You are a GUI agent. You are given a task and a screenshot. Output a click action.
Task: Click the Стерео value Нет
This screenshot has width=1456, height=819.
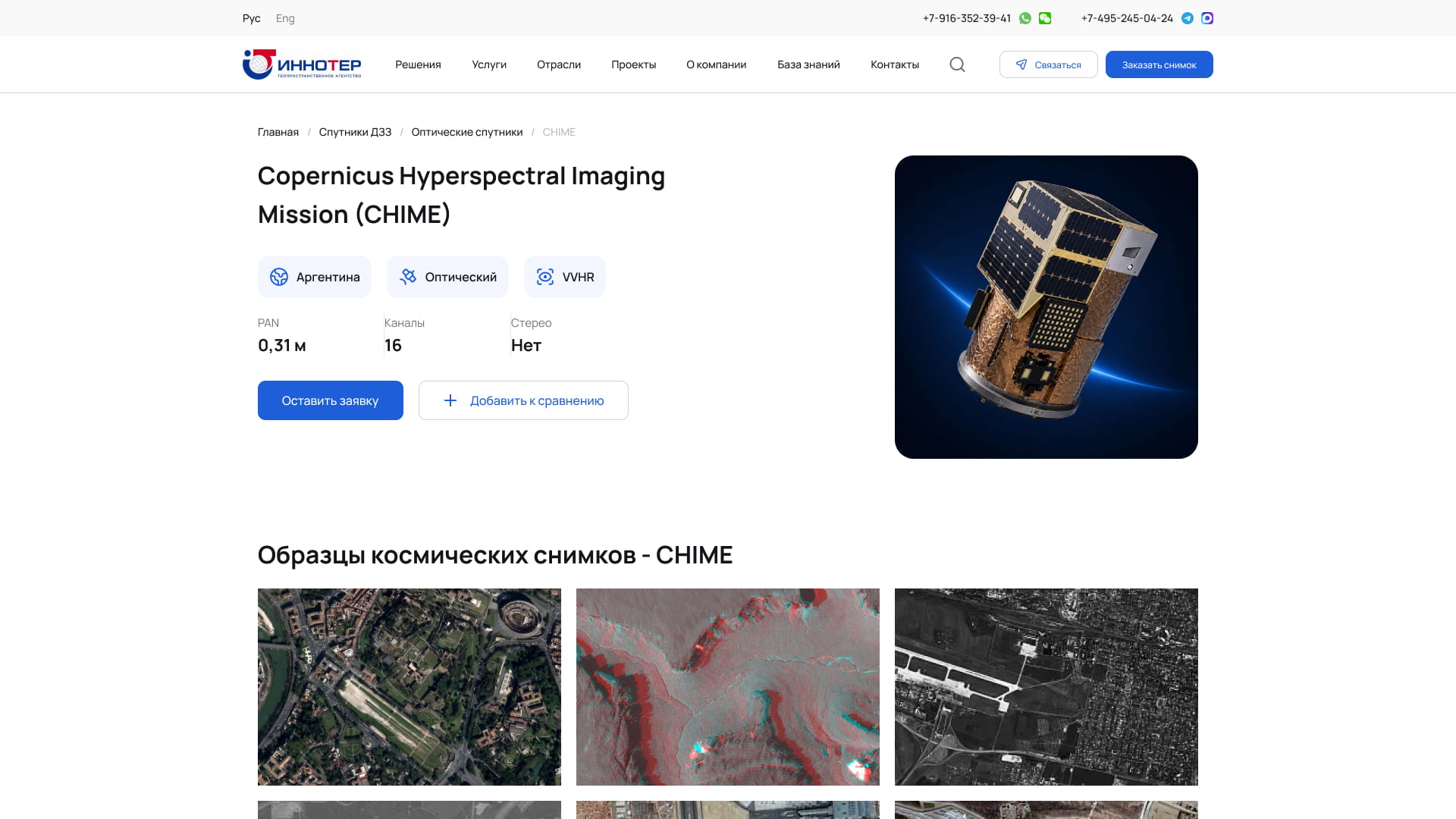[526, 346]
